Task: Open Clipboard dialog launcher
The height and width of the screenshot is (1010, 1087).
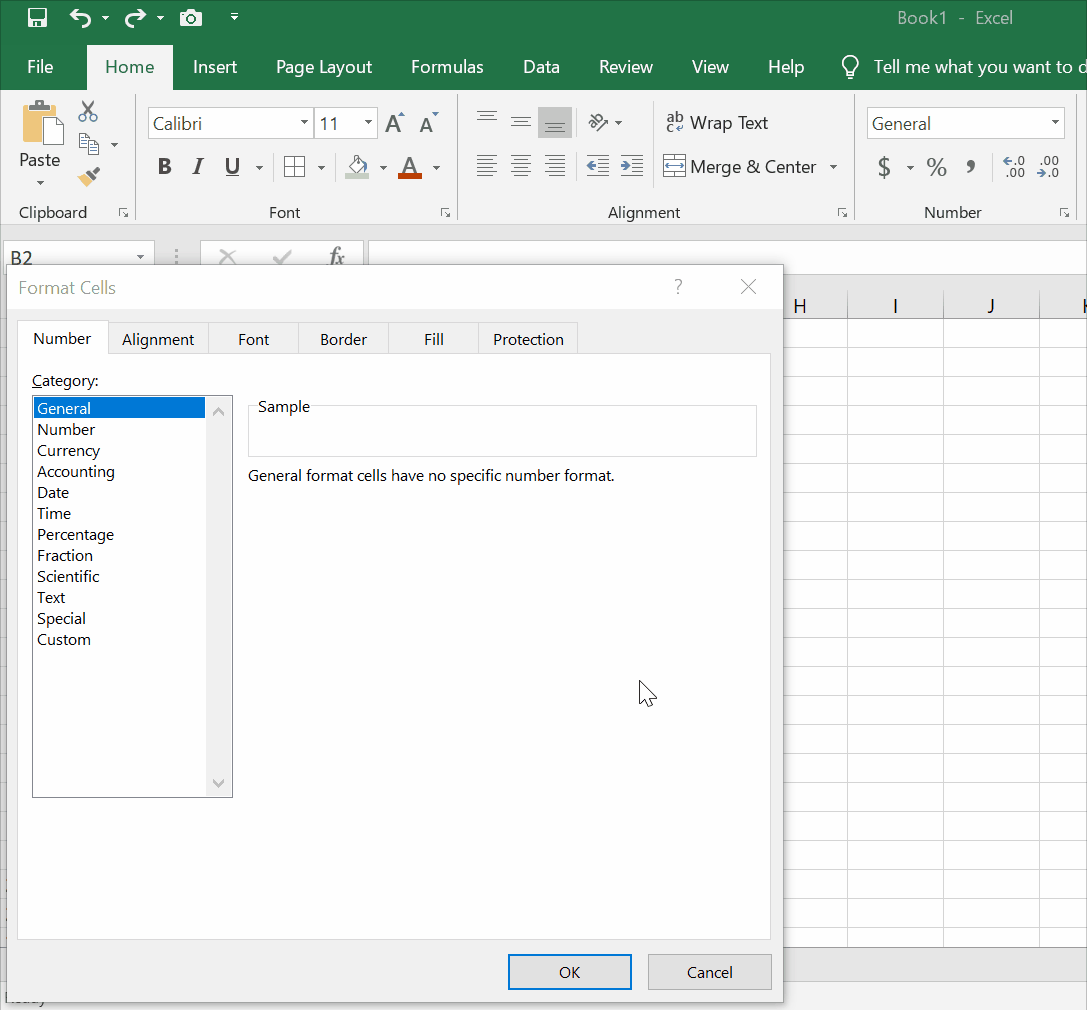Action: [x=123, y=214]
